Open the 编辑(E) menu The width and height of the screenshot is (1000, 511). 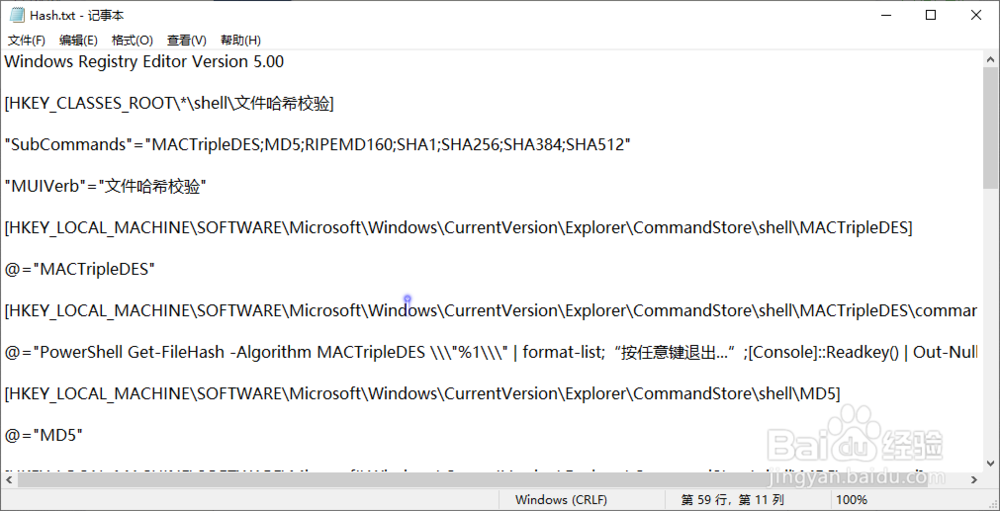click(78, 40)
